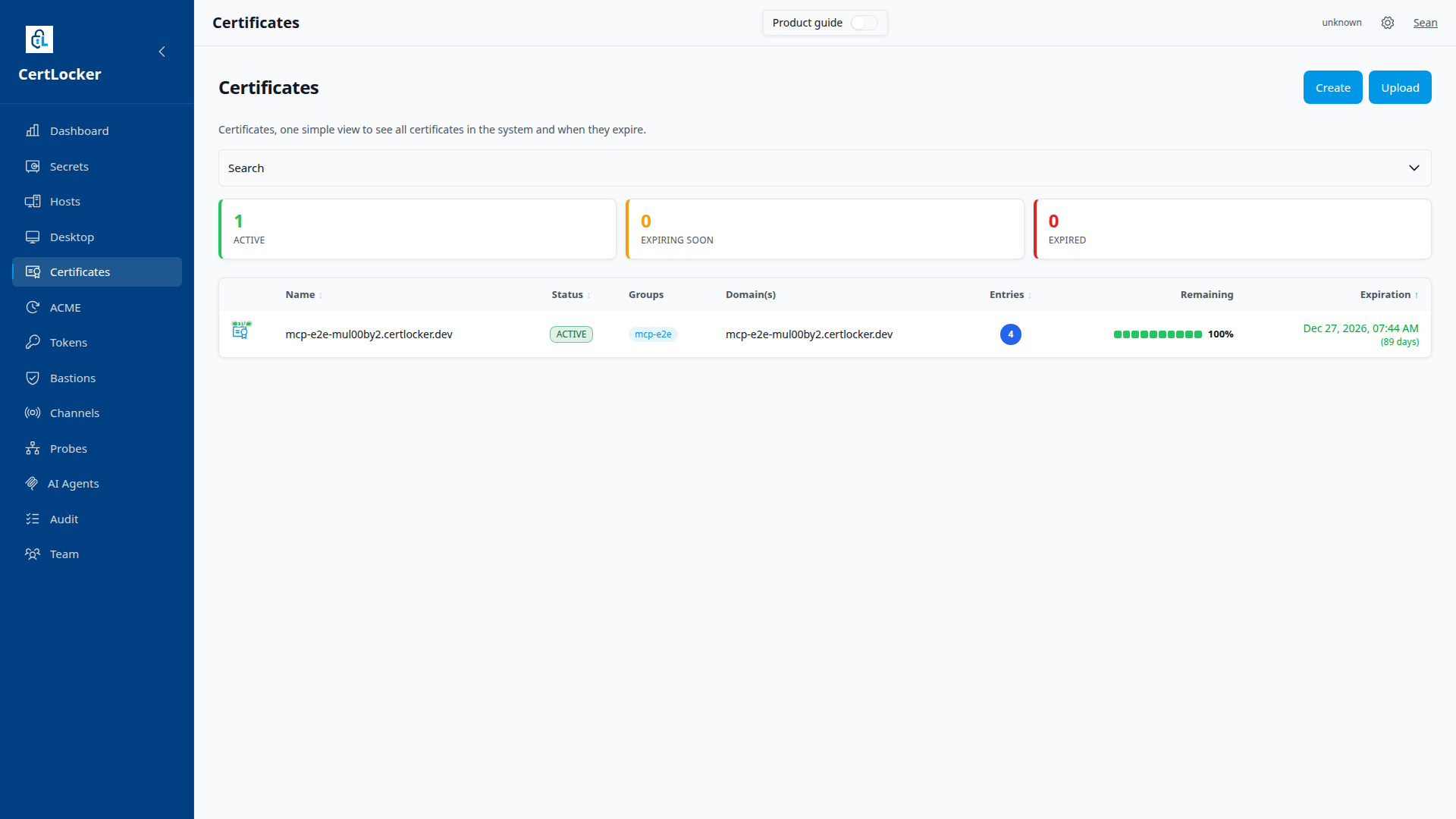Click the Remaining column header
This screenshot has width=1456, height=819.
point(1207,295)
